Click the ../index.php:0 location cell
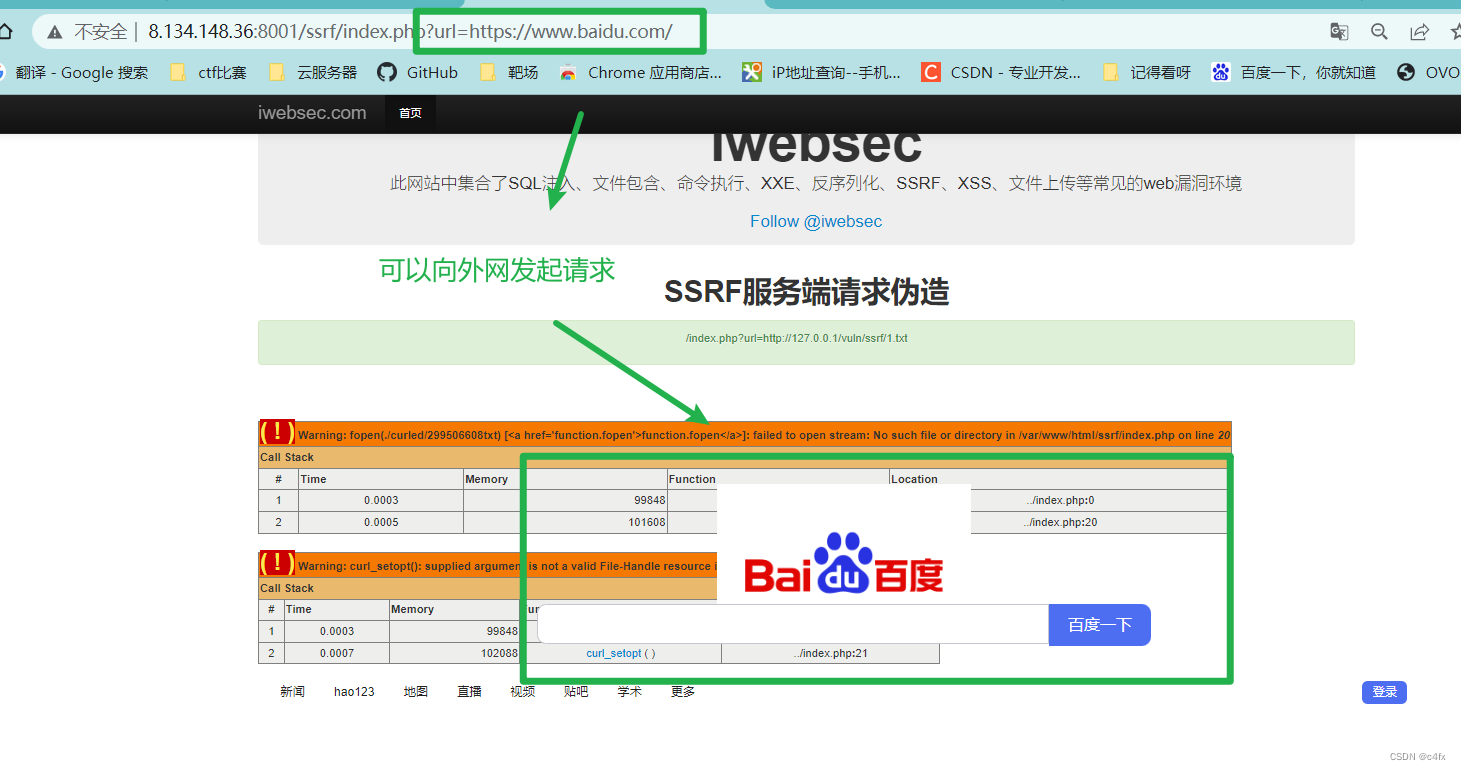Viewport: 1461px width, 770px height. [1061, 500]
